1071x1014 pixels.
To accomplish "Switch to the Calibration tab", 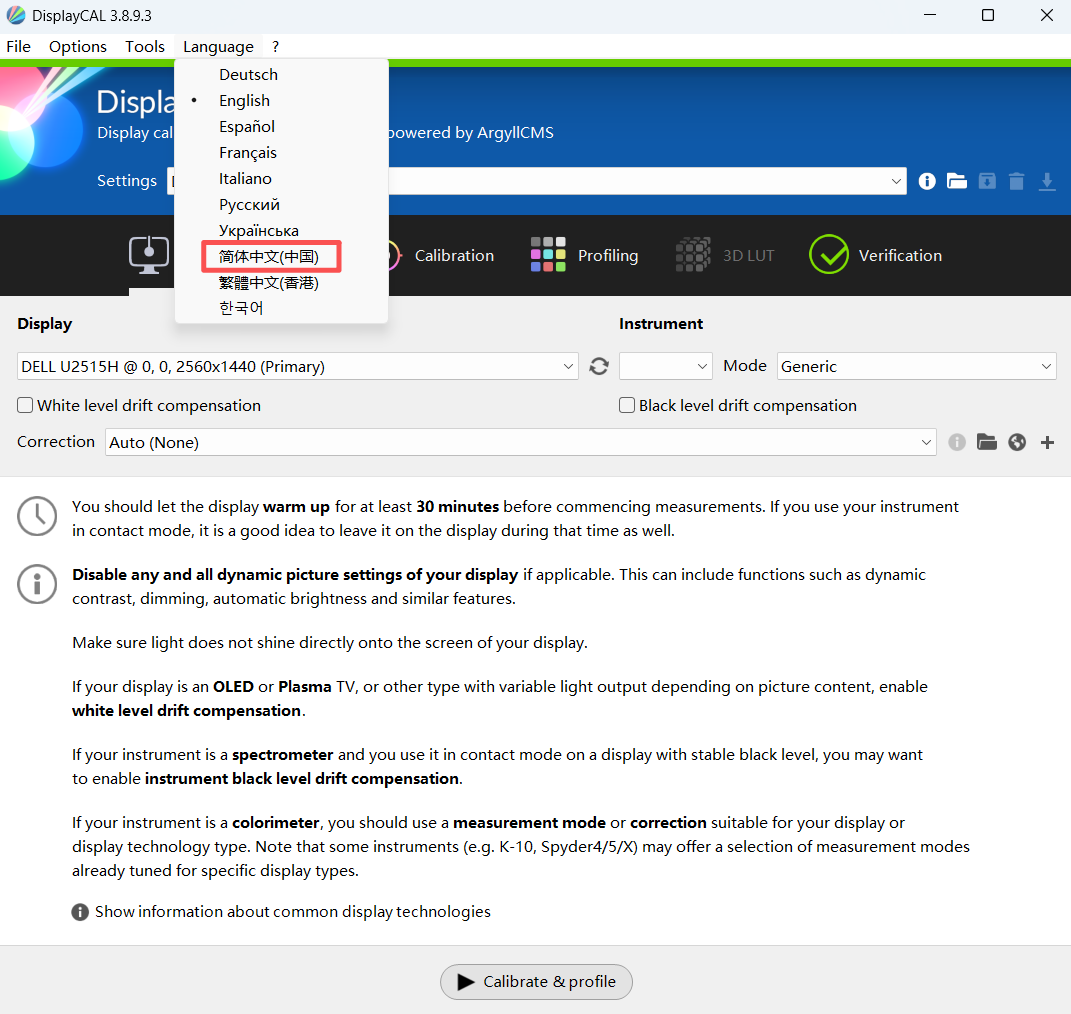I will [454, 255].
